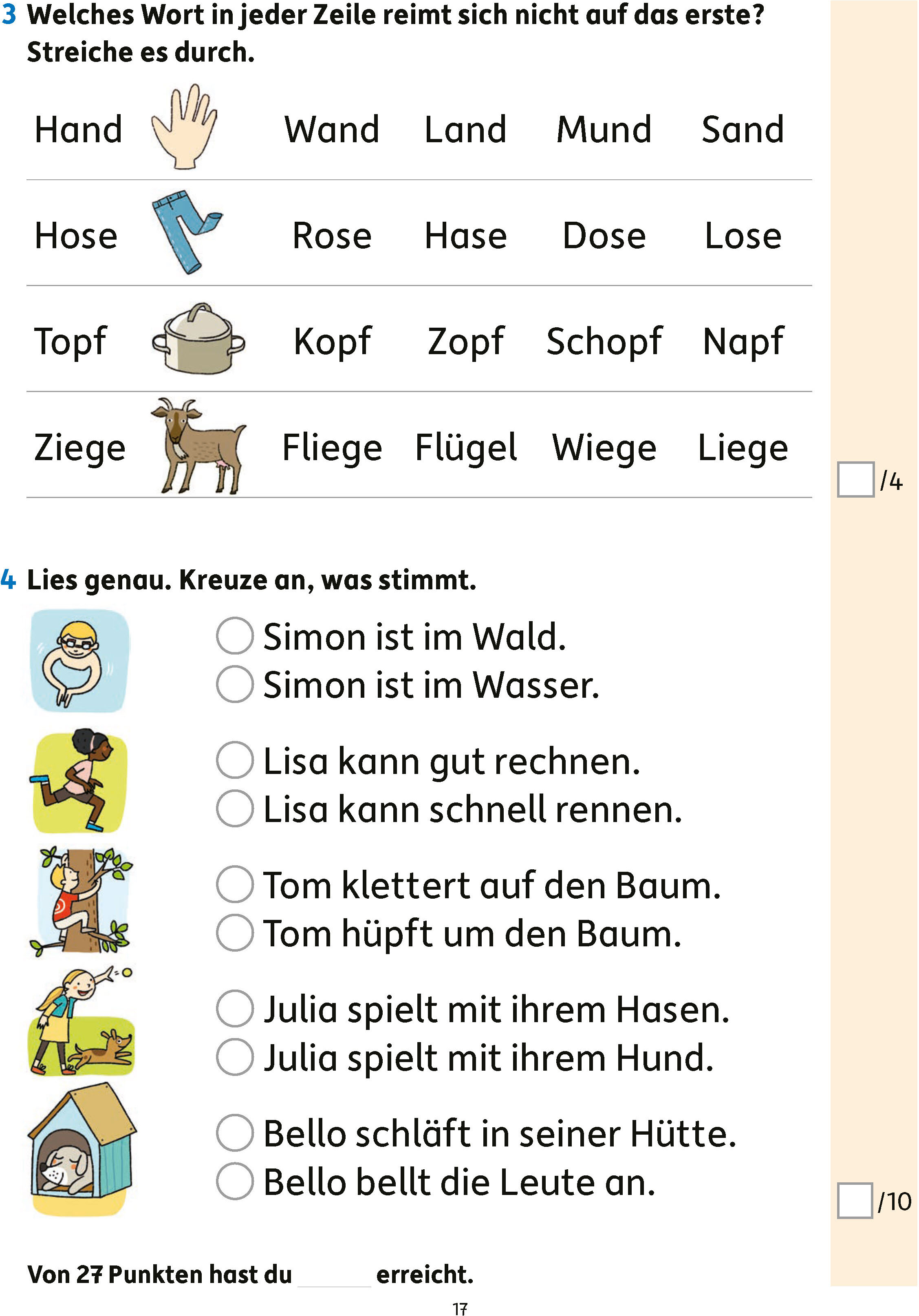Select 'Lisa kann schnell rennen' radio circle
The width and height of the screenshot is (919, 1316).
[x=235, y=809]
